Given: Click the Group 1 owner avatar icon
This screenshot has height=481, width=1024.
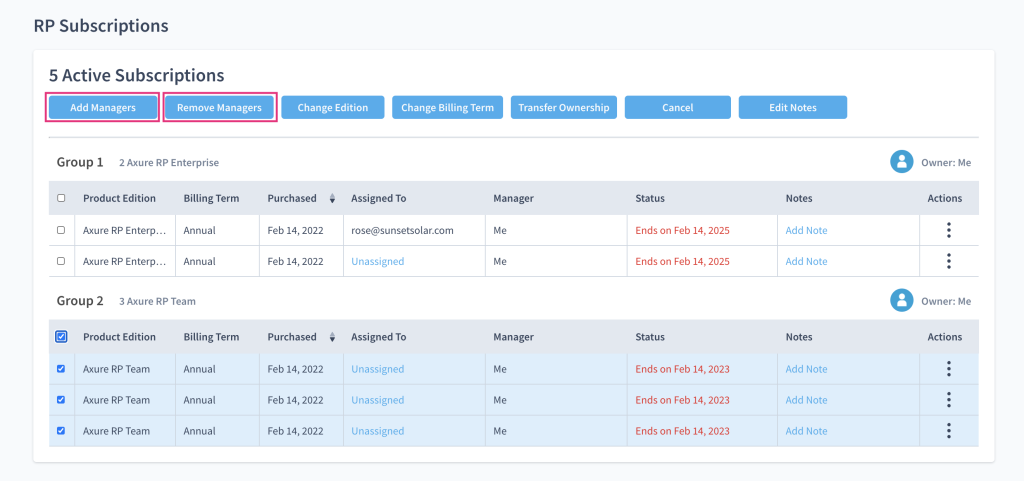Looking at the screenshot, I should pos(902,162).
